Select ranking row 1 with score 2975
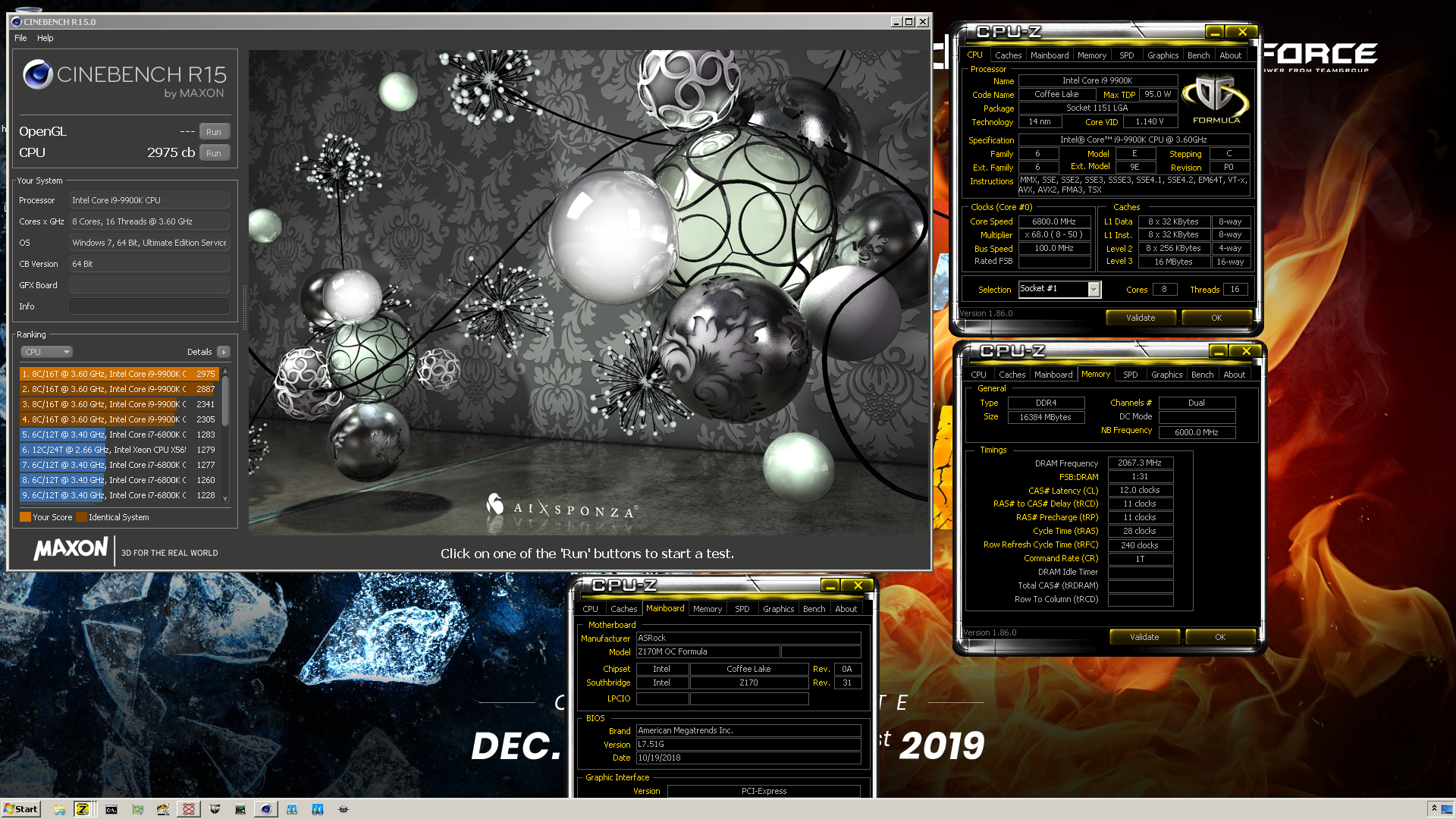 point(119,374)
